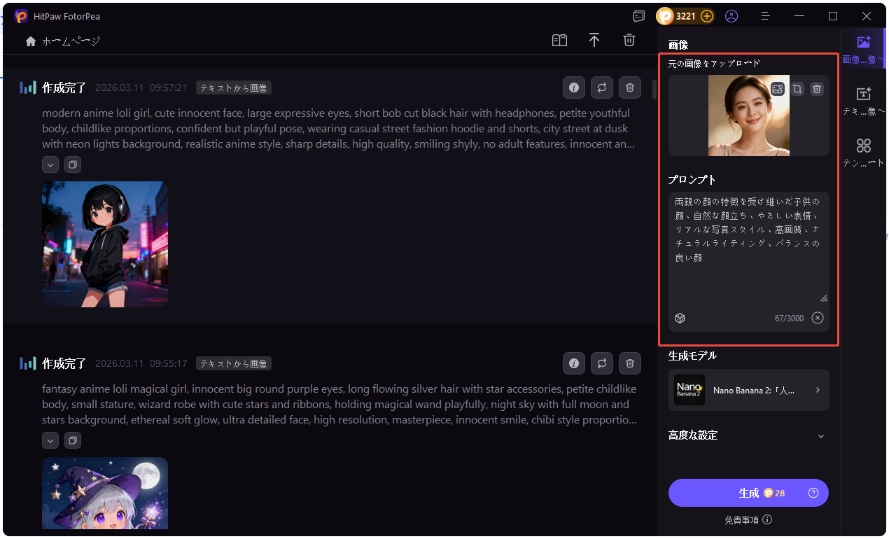Add coins with the plus icon
The image size is (889, 539).
click(x=706, y=16)
